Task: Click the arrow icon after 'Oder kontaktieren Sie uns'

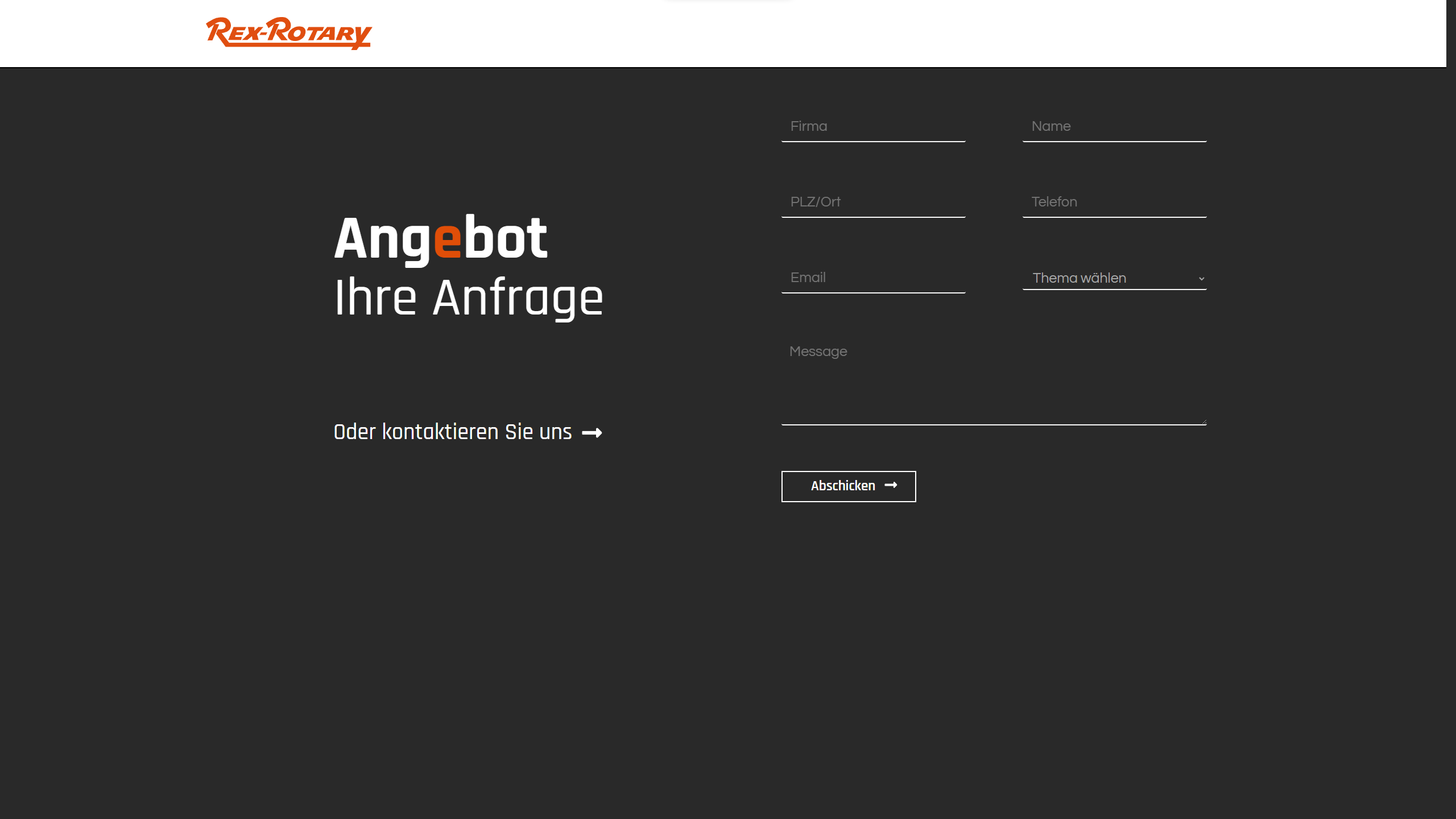Action: [x=592, y=433]
